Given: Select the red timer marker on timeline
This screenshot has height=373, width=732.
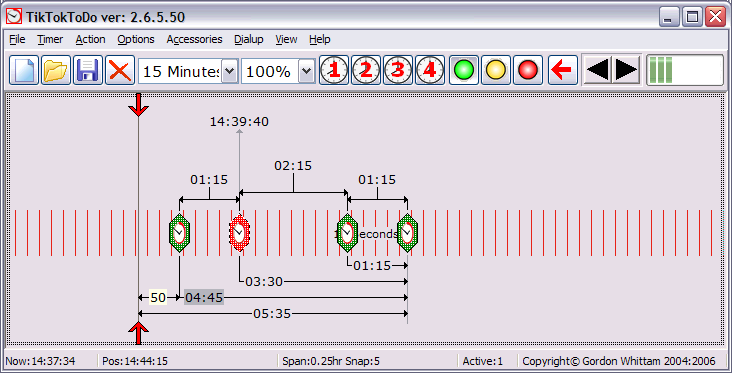Looking at the screenshot, I should tap(239, 232).
